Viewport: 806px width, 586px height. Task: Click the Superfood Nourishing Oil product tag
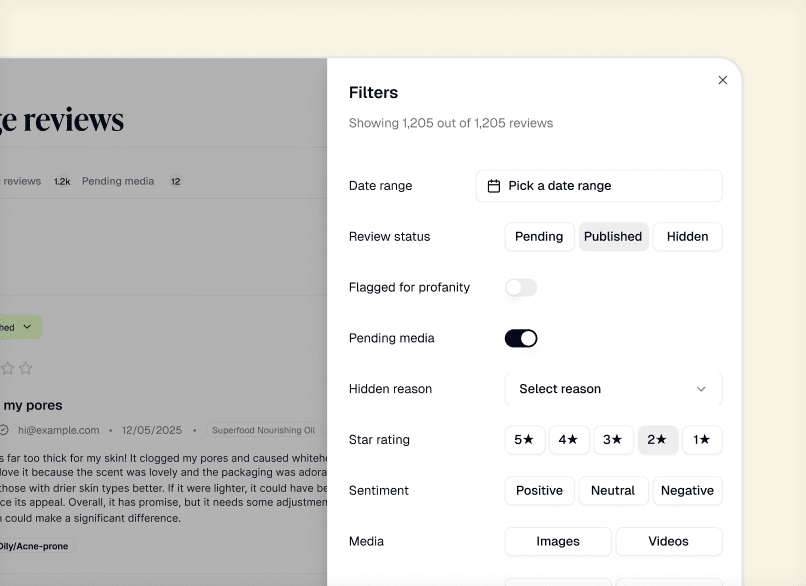pos(264,430)
